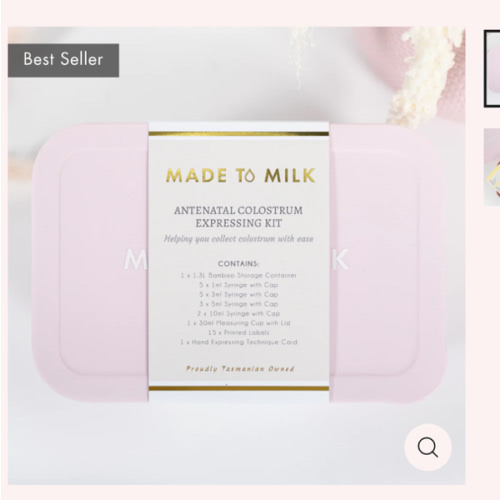500x500 pixels.
Task: Select the second product thumbnail
Action: pyautogui.click(x=492, y=167)
